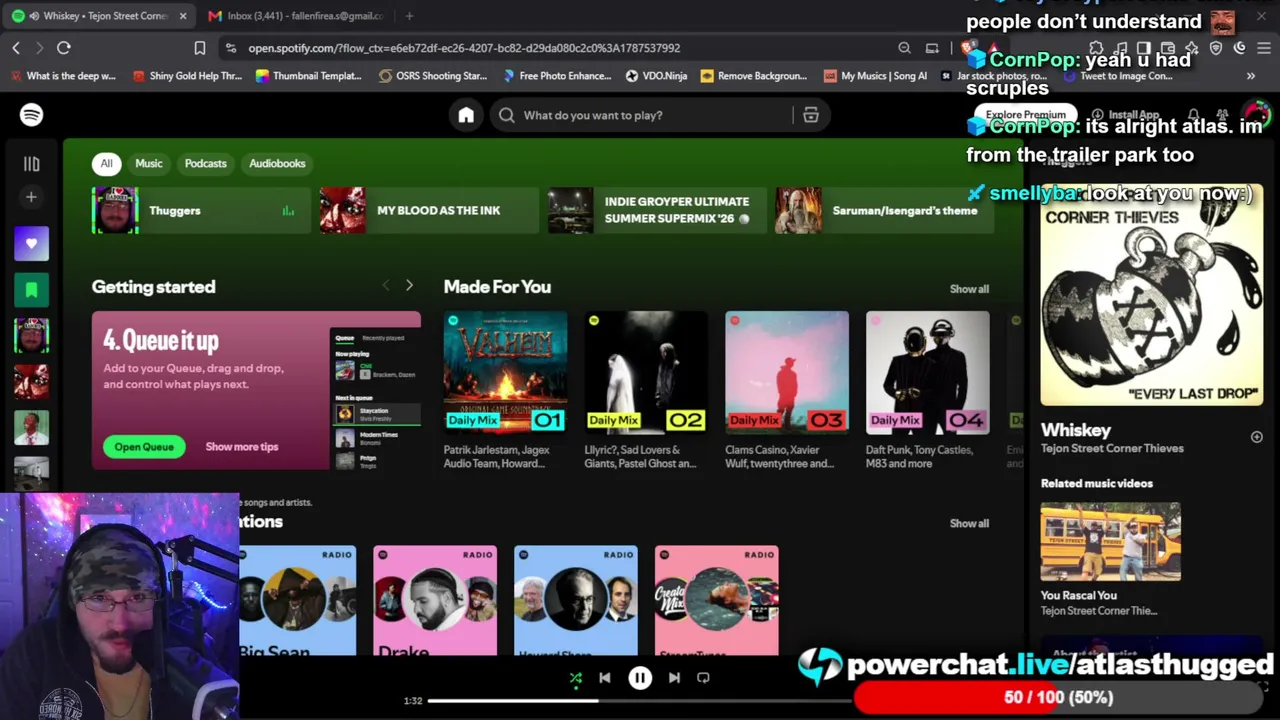Go to previous Getting started tip

point(386,286)
